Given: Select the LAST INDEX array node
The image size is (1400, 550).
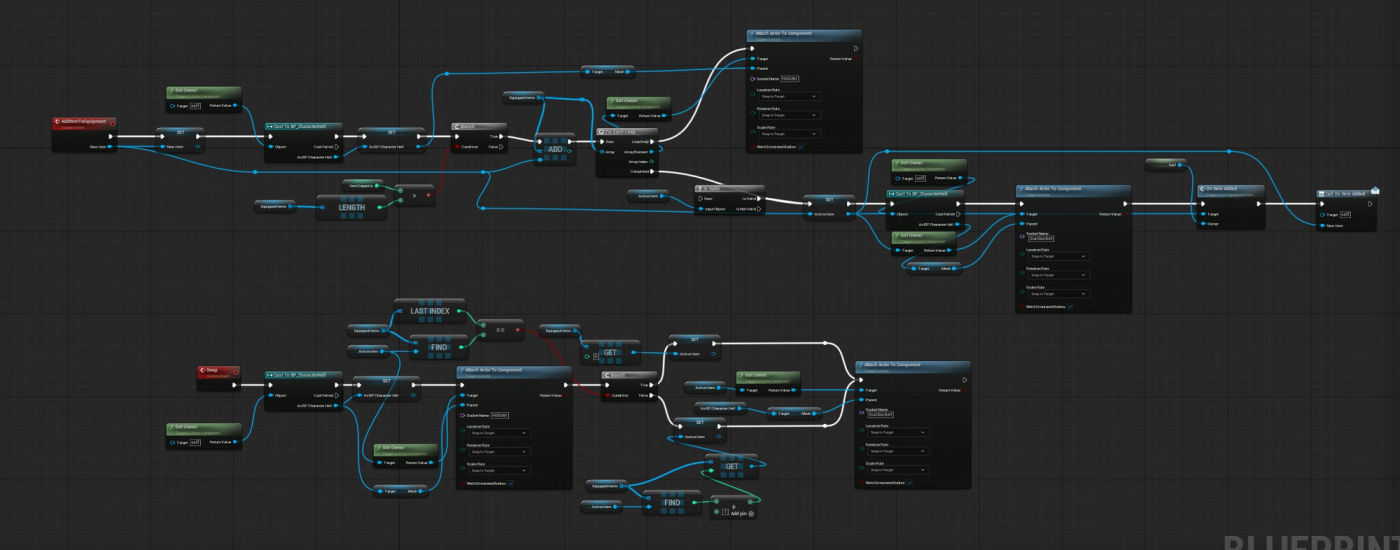Looking at the screenshot, I should pyautogui.click(x=429, y=311).
